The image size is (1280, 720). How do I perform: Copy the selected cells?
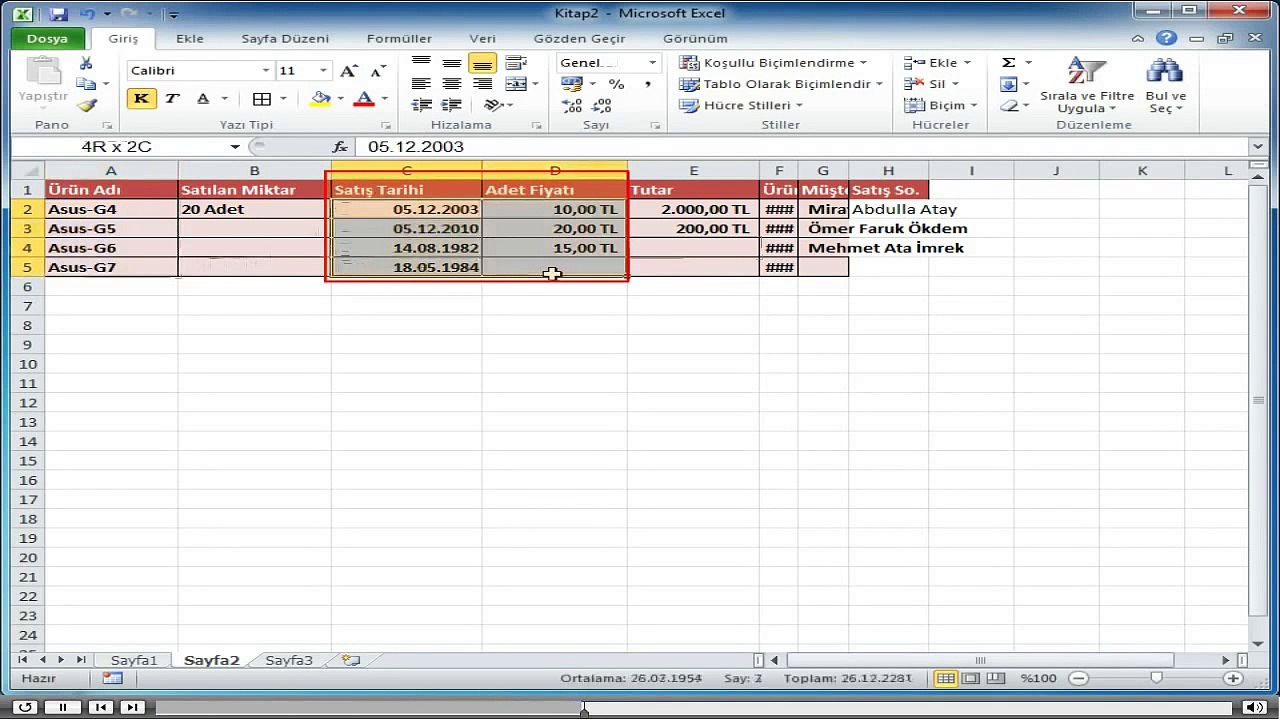86,84
